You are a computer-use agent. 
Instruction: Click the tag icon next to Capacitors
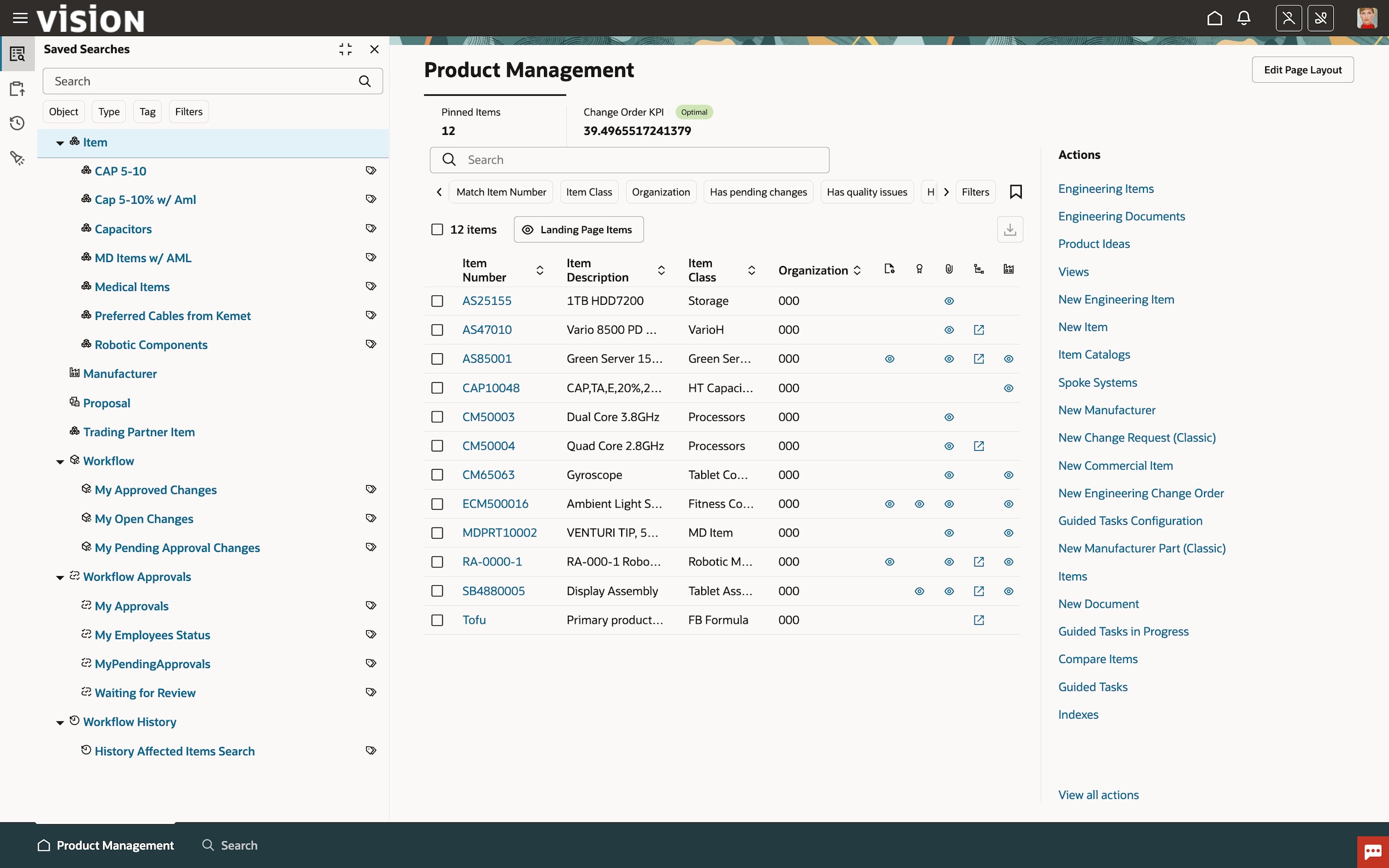click(x=371, y=228)
